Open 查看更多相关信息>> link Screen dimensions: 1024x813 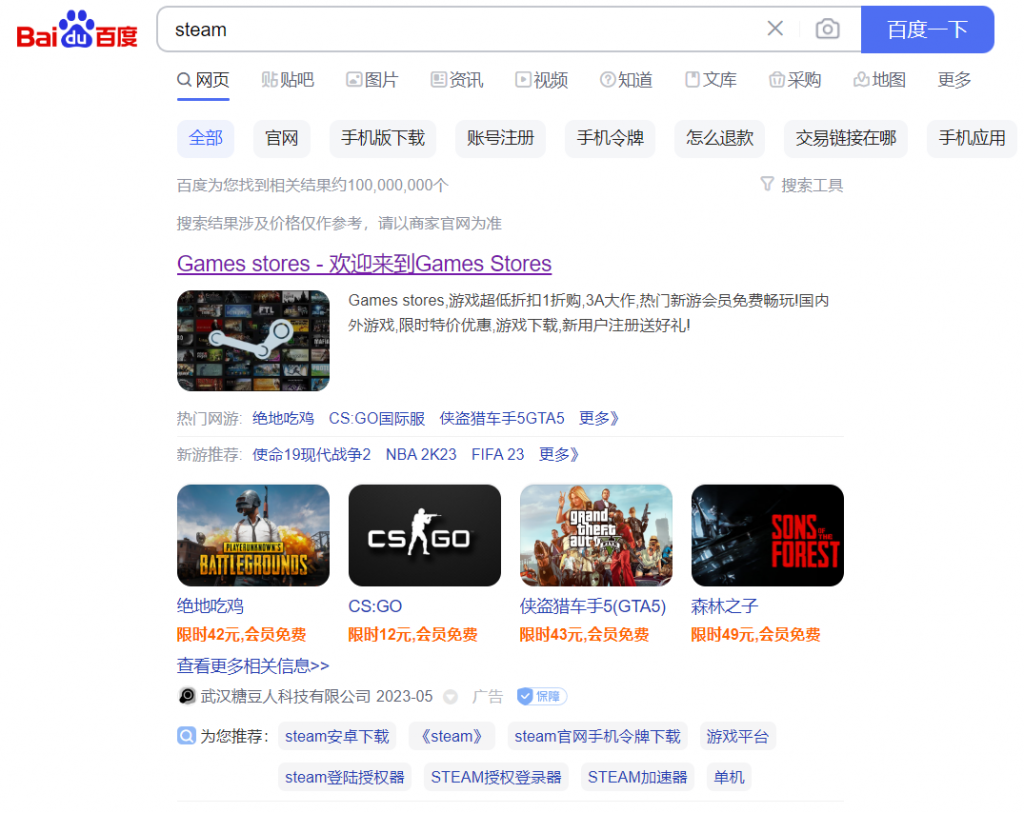(x=253, y=666)
